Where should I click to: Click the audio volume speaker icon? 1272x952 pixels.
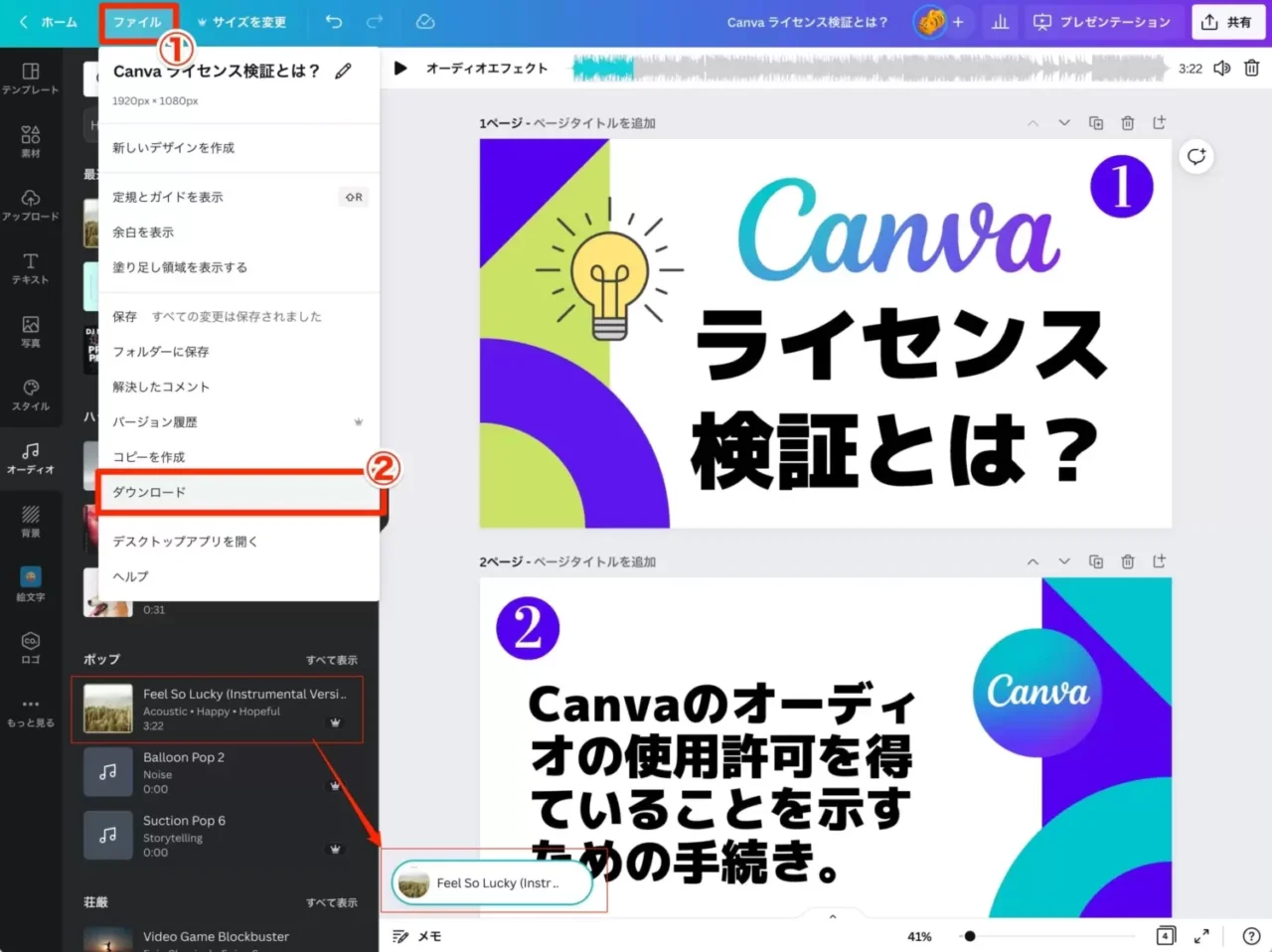pyautogui.click(x=1222, y=68)
